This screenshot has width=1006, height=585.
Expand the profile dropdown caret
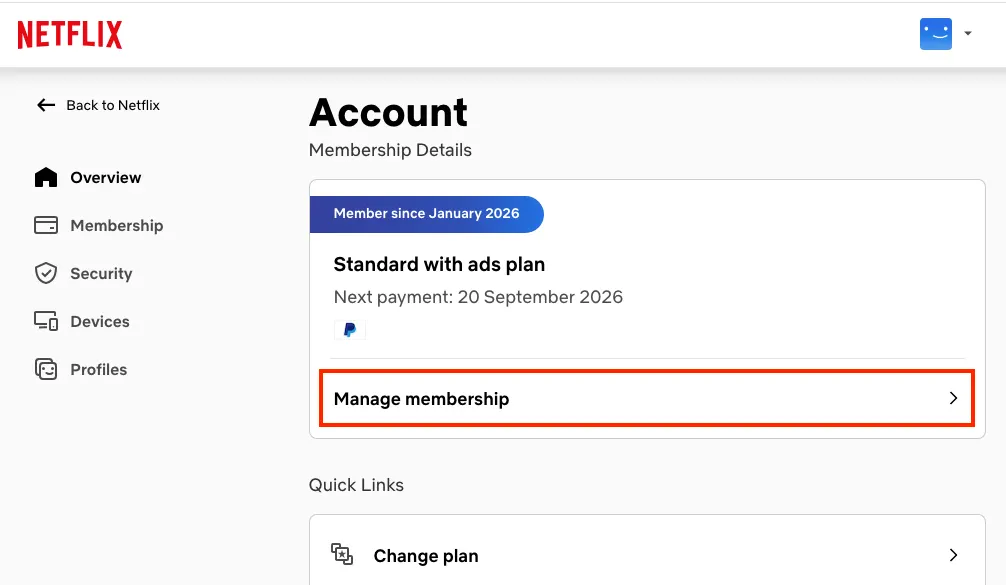pyautogui.click(x=968, y=33)
